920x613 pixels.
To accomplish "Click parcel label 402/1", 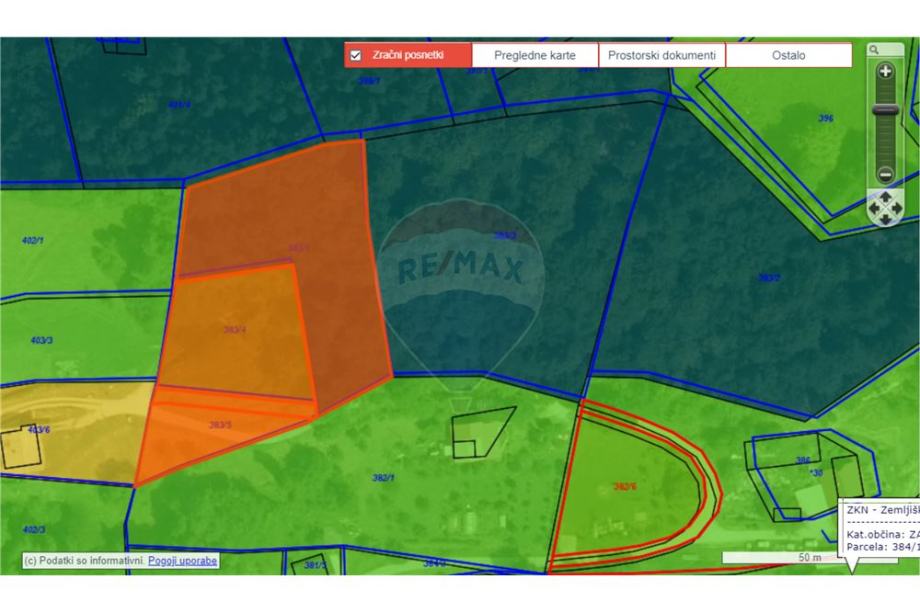I will (x=33, y=241).
